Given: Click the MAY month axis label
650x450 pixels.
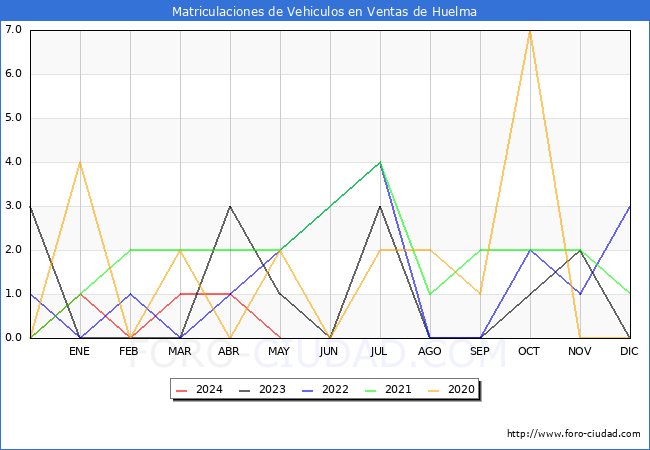Looking at the screenshot, I should pos(279,351).
